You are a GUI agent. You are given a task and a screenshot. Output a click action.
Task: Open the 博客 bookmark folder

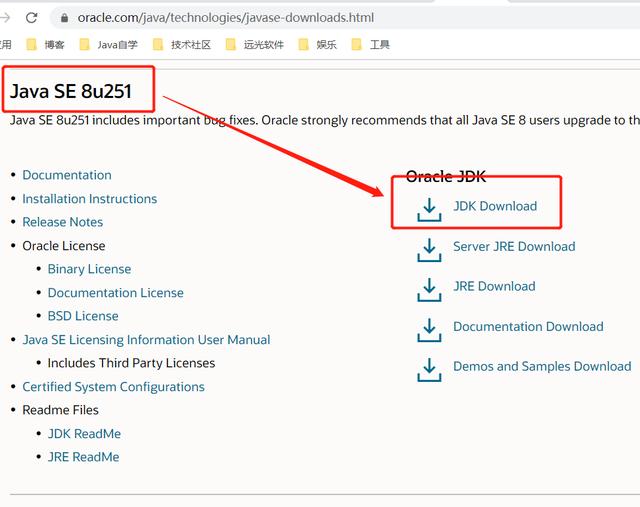(x=45, y=44)
